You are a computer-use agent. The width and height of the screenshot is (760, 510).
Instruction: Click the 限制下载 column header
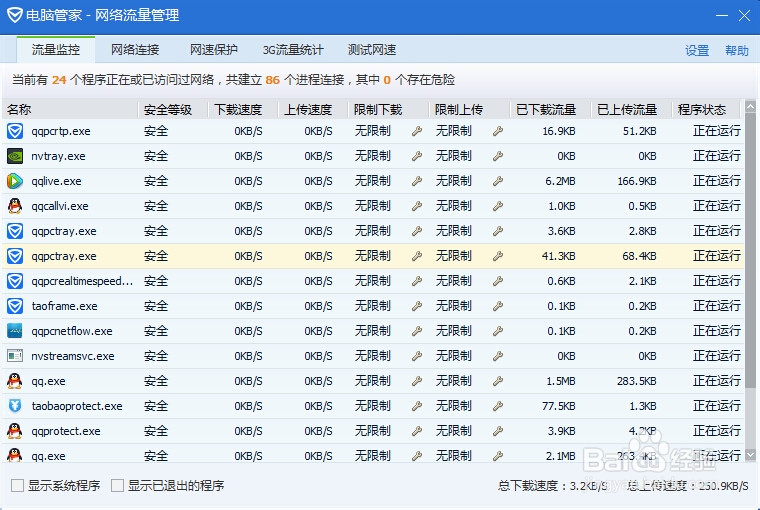[x=388, y=110]
